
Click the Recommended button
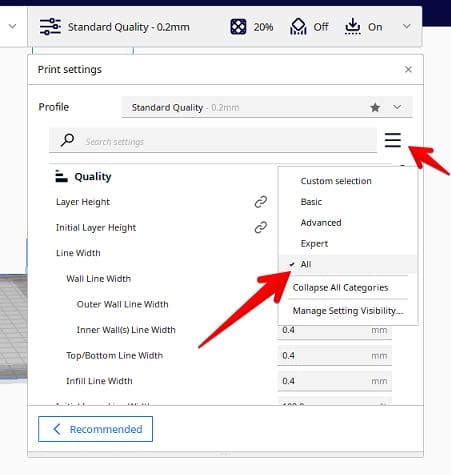[95, 429]
